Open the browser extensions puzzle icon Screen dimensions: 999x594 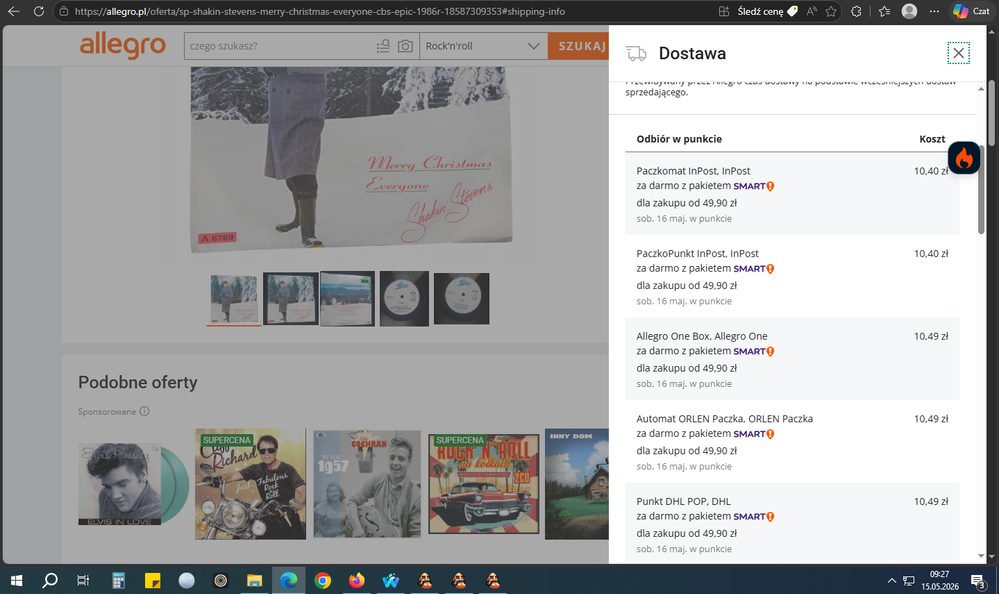coord(856,11)
